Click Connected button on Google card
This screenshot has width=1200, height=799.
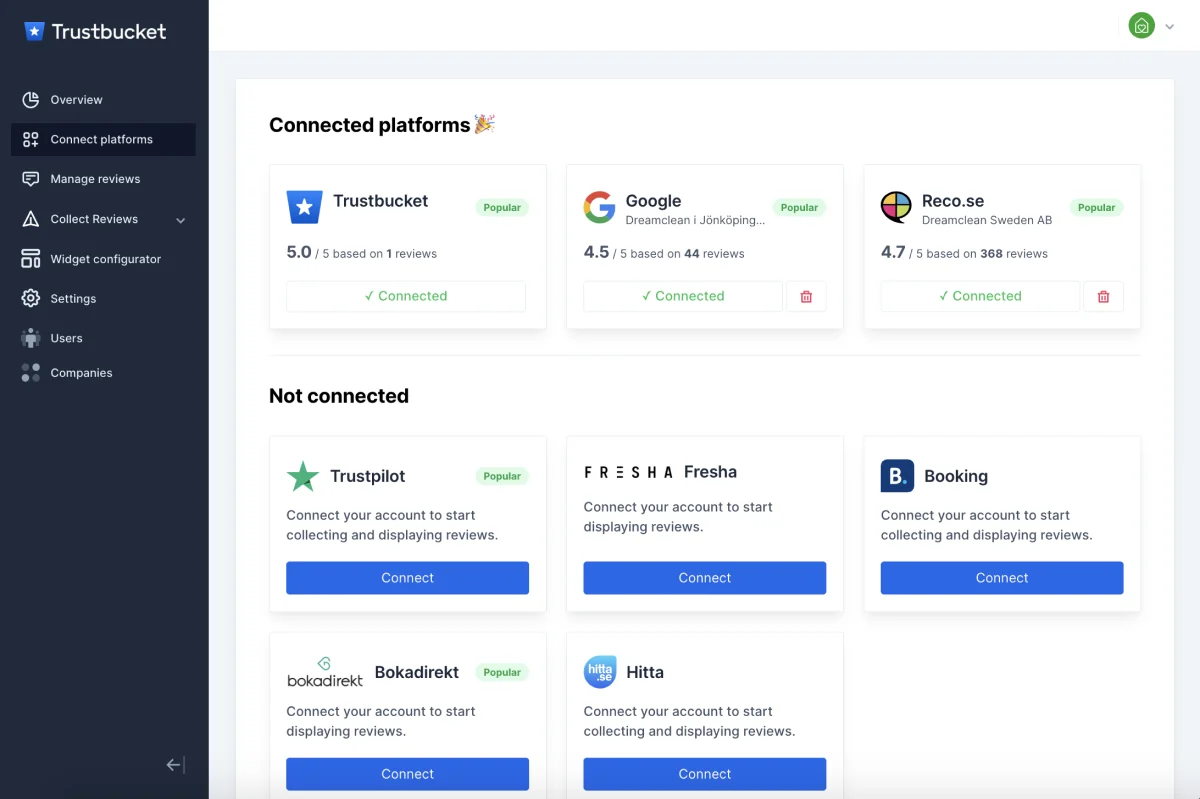pos(683,296)
